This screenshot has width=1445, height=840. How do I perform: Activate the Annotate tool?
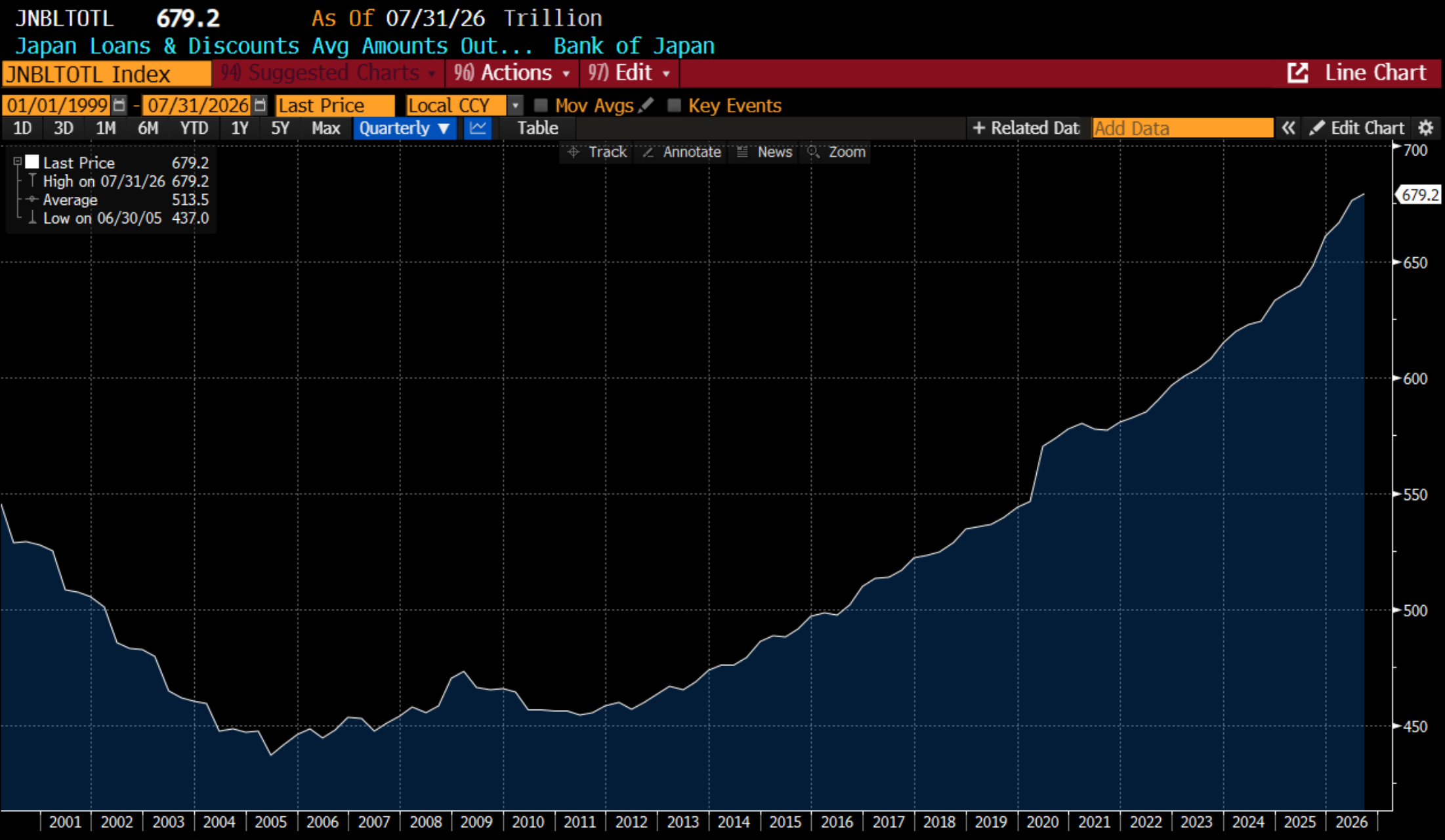click(x=682, y=152)
